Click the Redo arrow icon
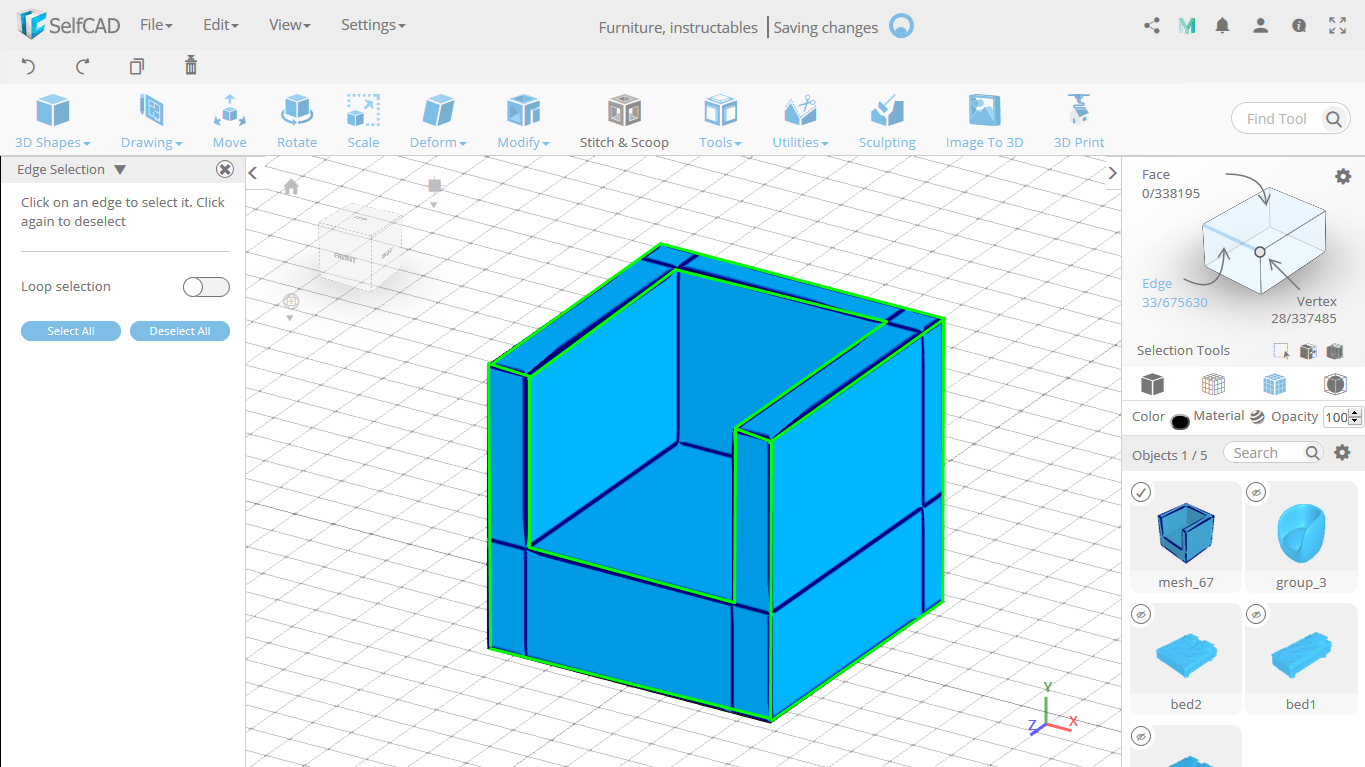Screen dimensions: 1365x767 click(83, 66)
